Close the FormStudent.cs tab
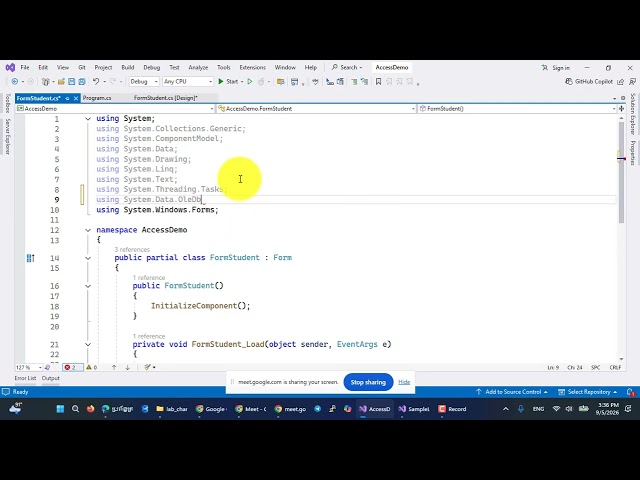Screen dimensions: 640x480 (76, 98)
